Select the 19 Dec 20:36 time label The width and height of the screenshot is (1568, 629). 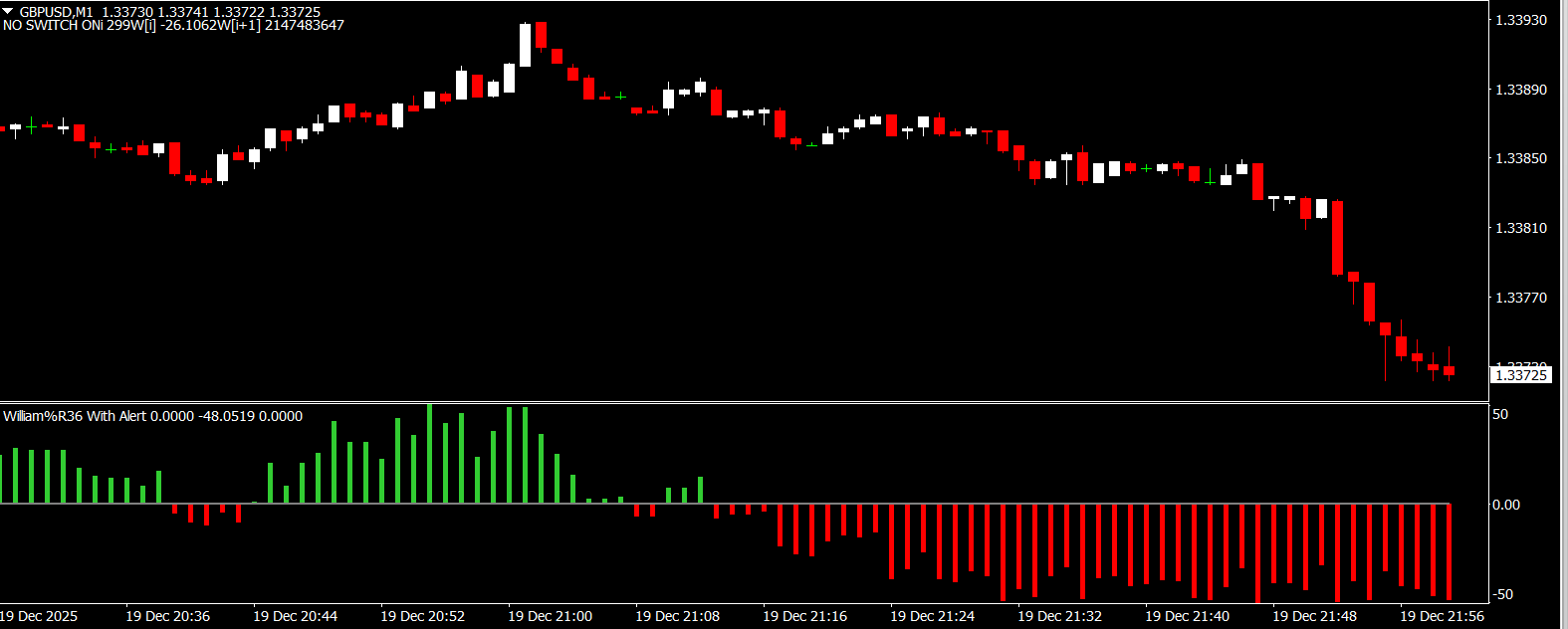tap(167, 616)
